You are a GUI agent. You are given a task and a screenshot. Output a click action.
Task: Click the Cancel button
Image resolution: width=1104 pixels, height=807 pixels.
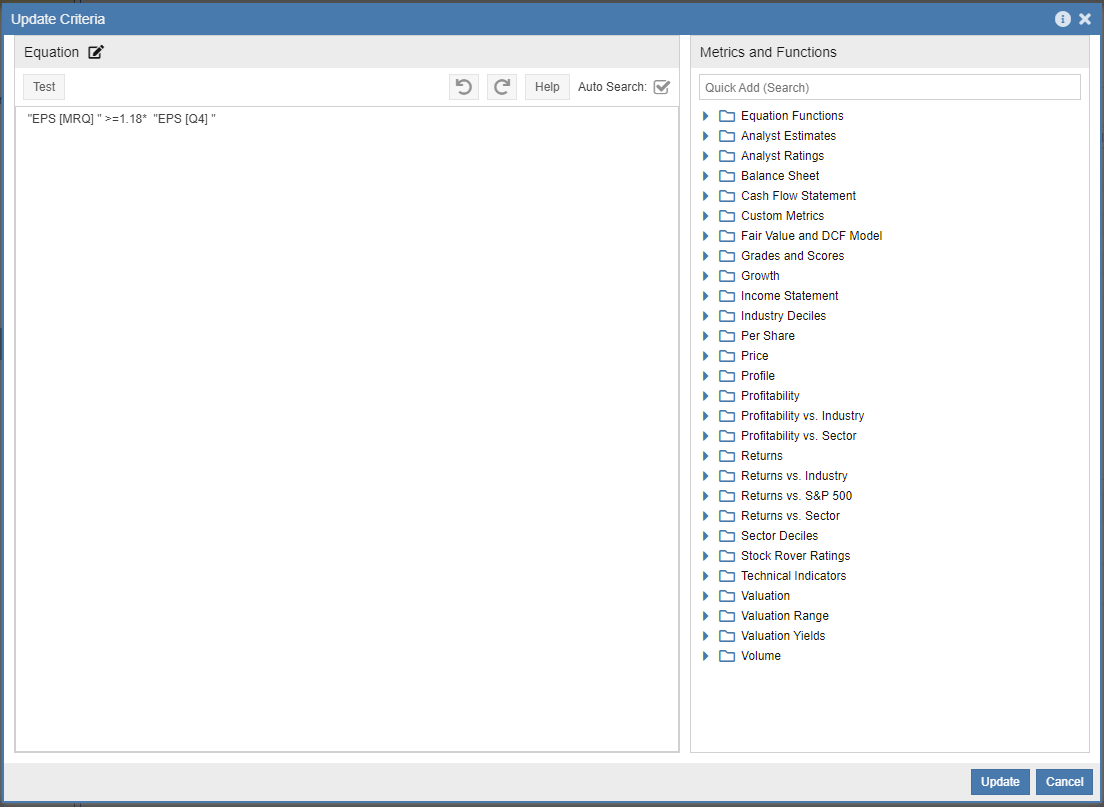(x=1064, y=782)
